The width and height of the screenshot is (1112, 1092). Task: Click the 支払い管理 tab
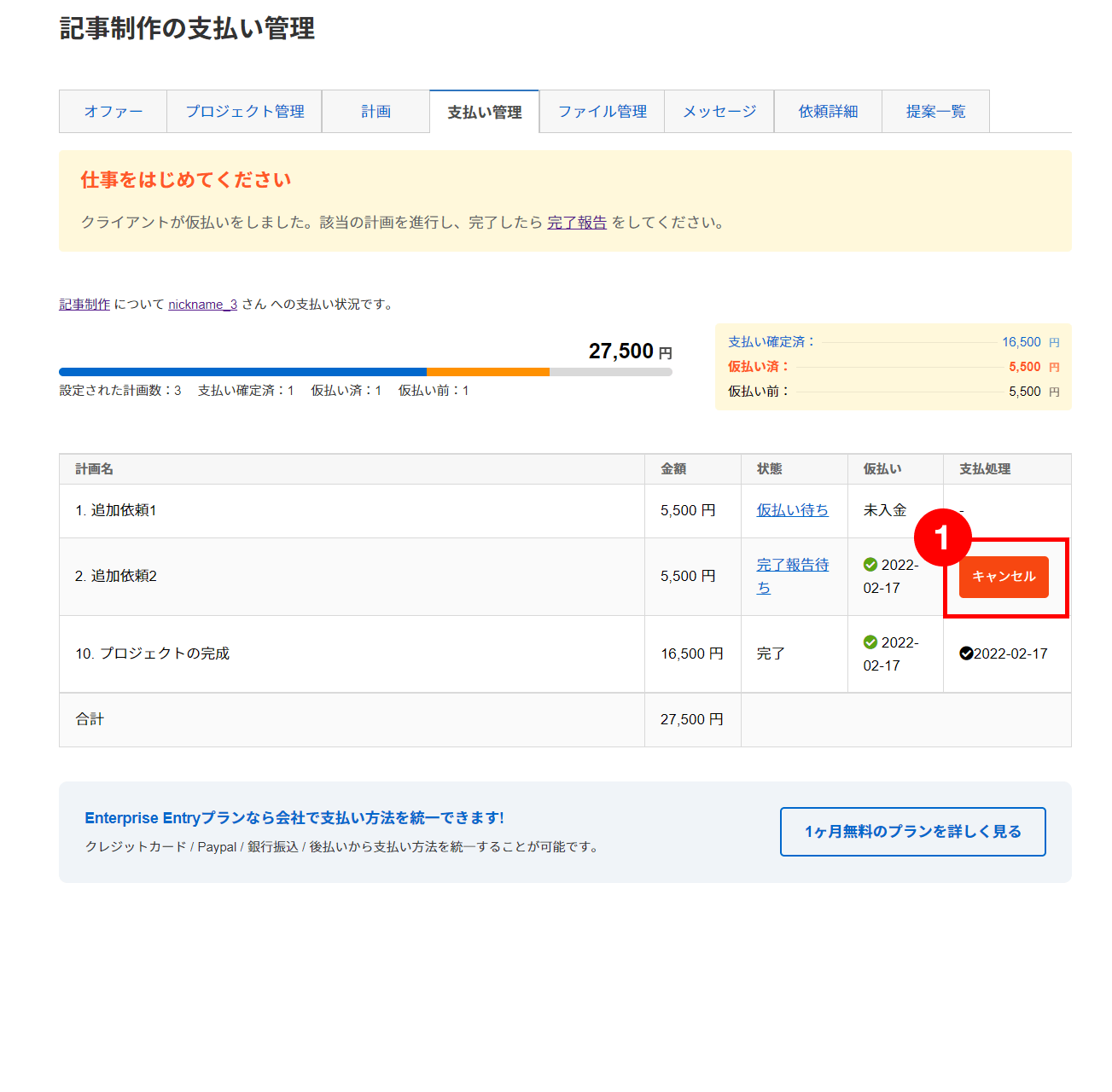click(485, 112)
